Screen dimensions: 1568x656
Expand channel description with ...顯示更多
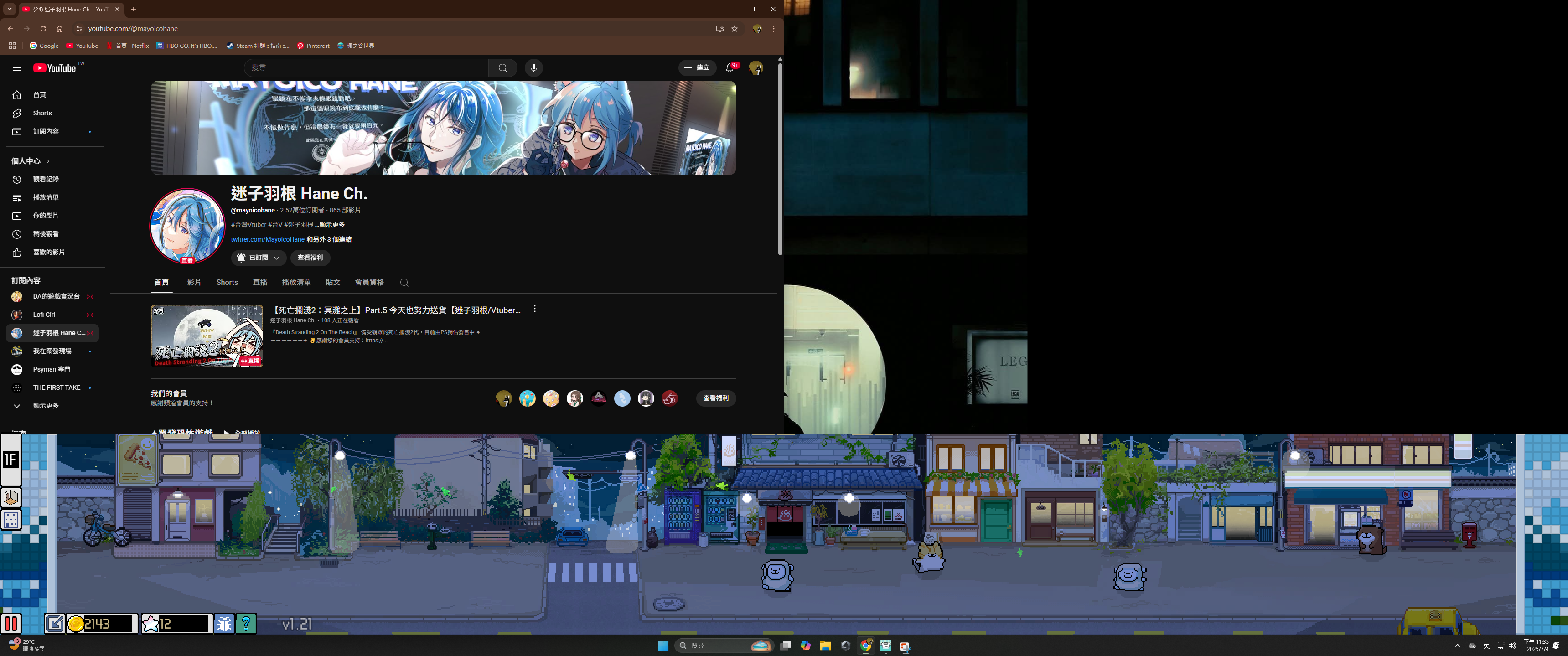330,225
